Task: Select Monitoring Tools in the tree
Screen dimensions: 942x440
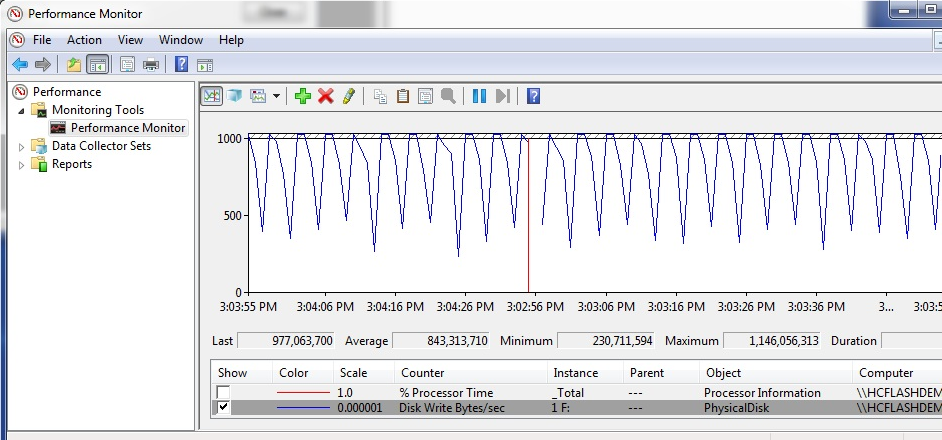Action: (x=98, y=110)
